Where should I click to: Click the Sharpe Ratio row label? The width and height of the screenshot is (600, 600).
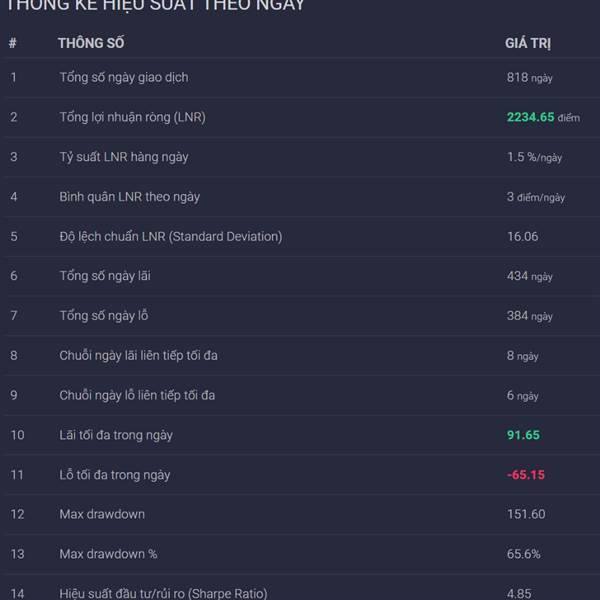(x=163, y=593)
